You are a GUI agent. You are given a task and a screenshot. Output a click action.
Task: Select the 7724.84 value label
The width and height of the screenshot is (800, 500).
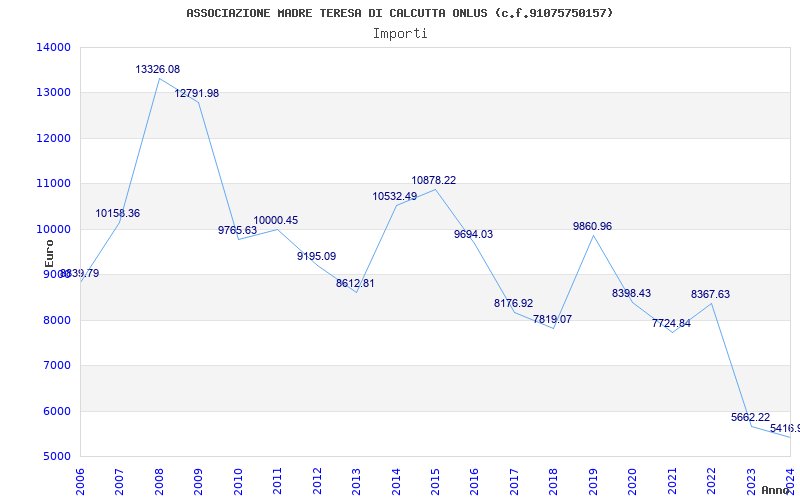(671, 323)
